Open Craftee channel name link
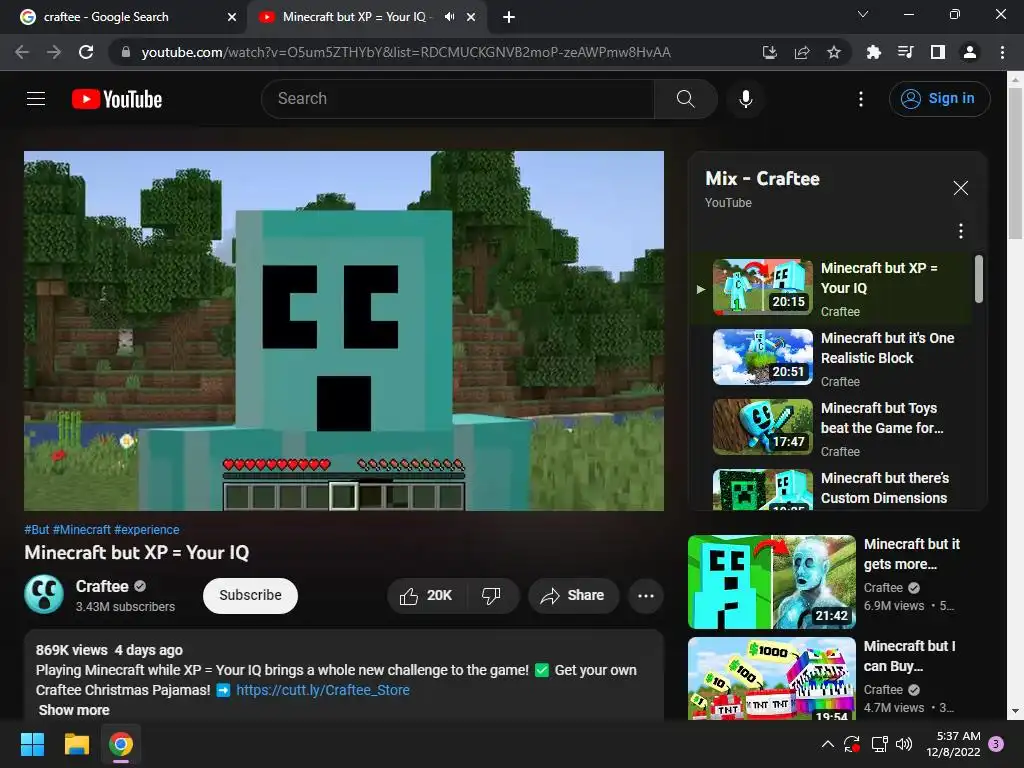 (102, 586)
